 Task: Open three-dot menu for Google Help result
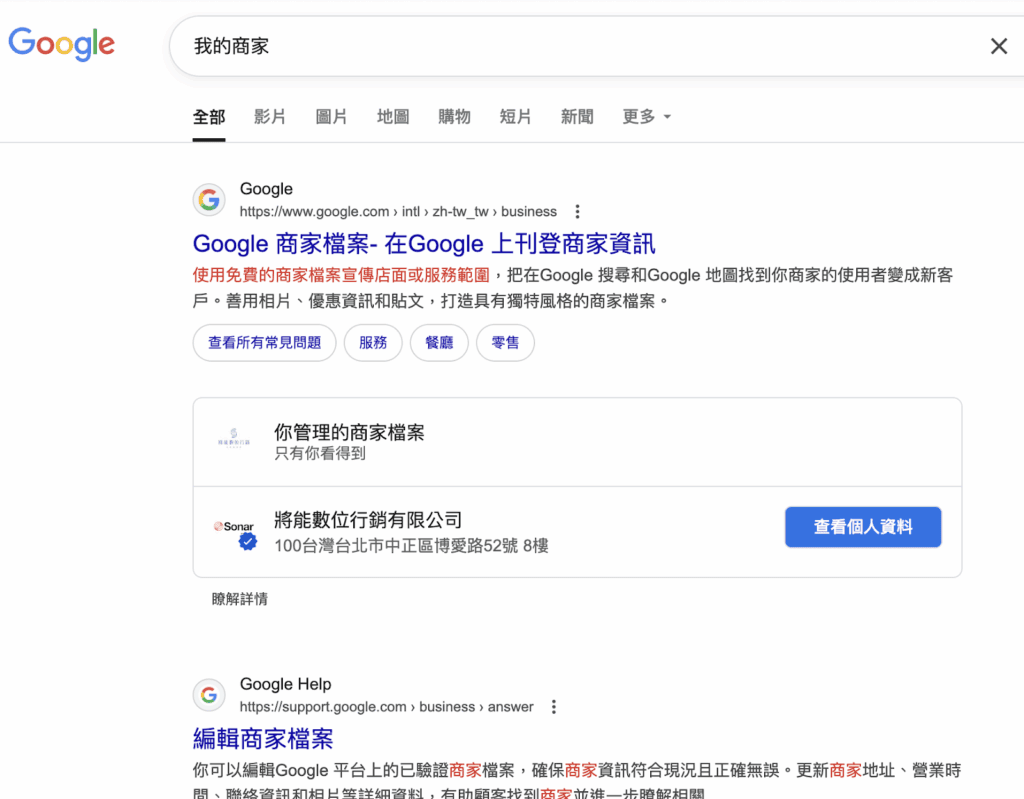pyautogui.click(x=554, y=707)
